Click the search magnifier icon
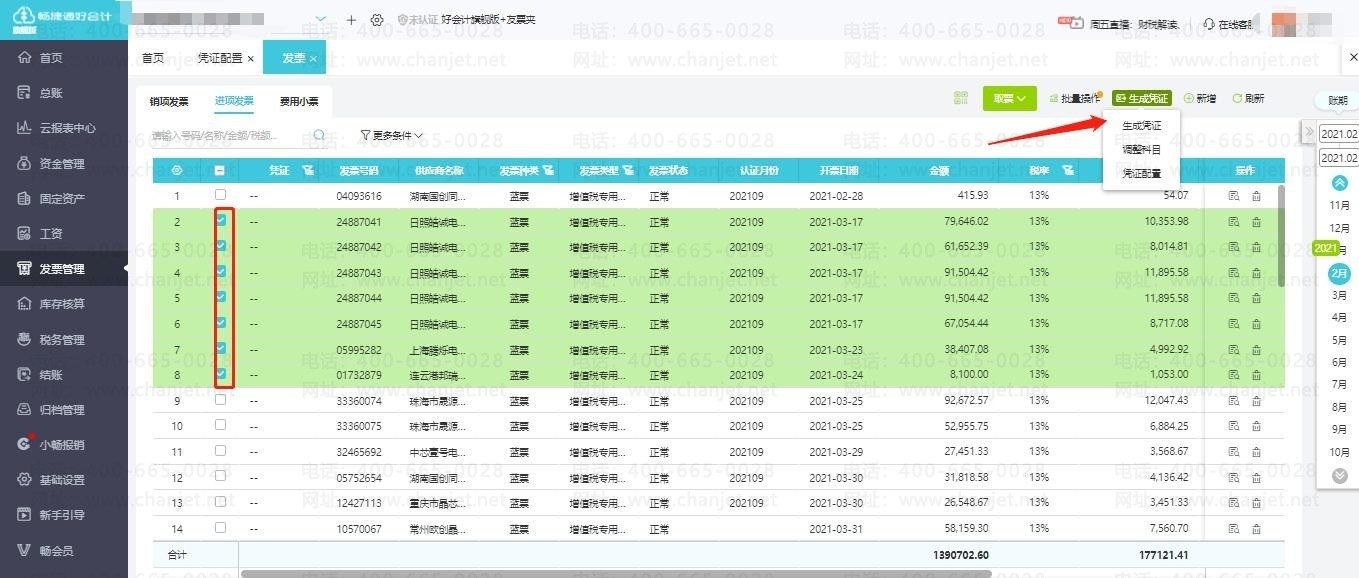The image size is (1359, 578). click(319, 135)
